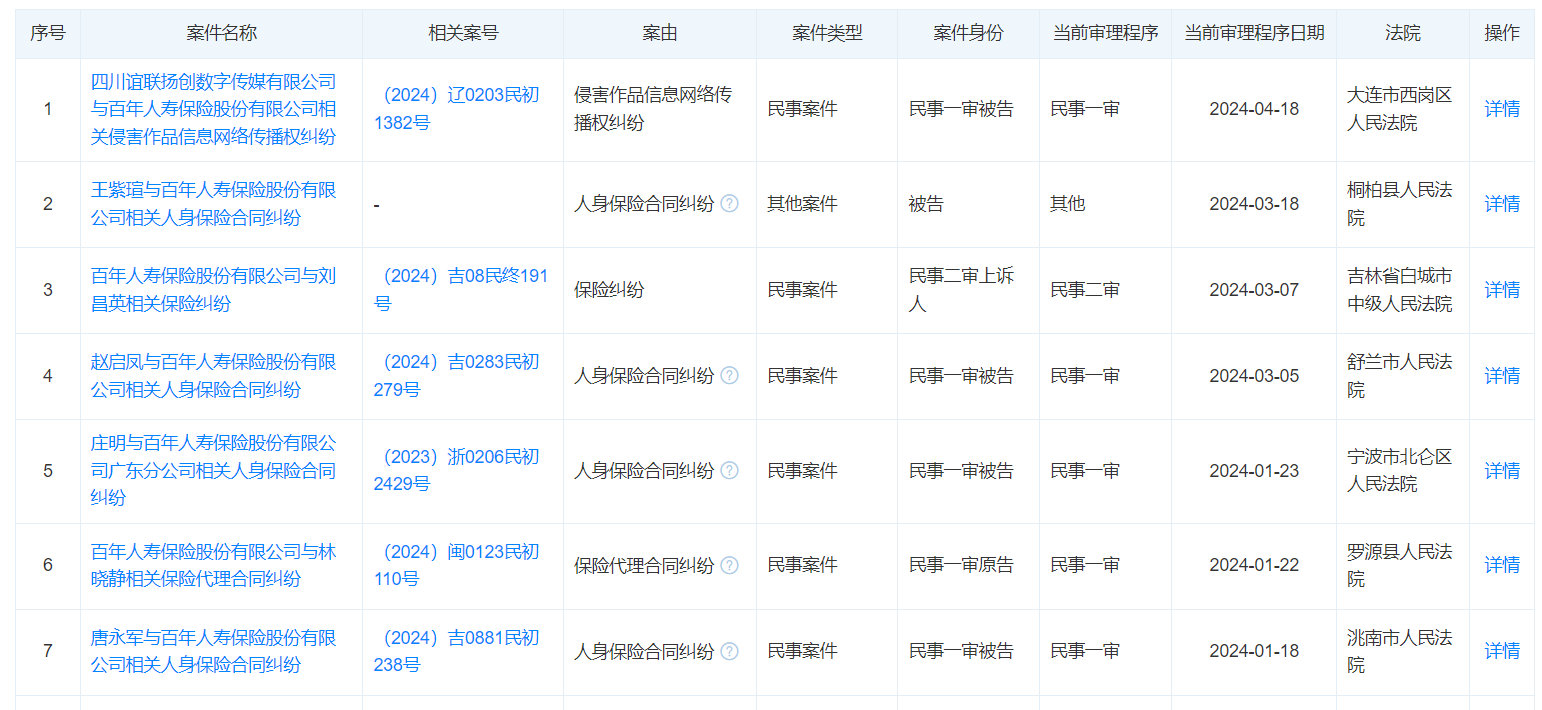Select cause text 保险纠纷 in row 3
The width and height of the screenshot is (1542, 710).
click(609, 290)
